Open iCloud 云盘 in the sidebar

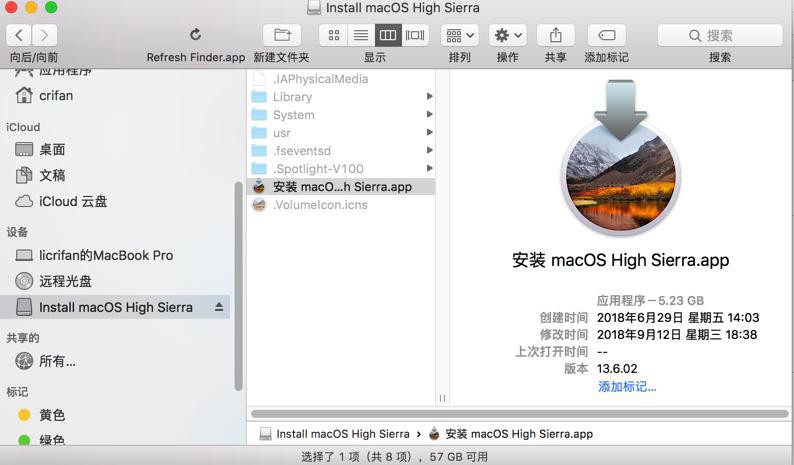116,201
